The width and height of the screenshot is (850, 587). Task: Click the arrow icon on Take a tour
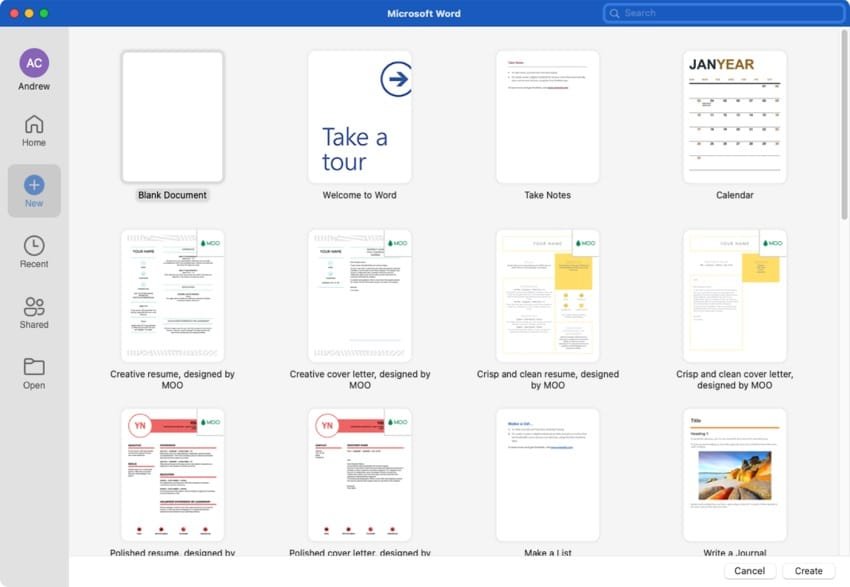pos(396,80)
